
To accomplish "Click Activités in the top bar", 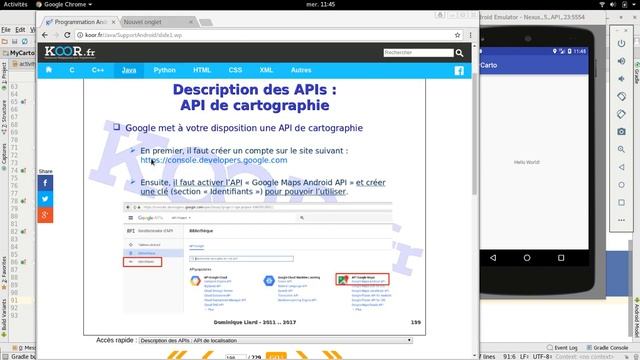I will point(15,4).
